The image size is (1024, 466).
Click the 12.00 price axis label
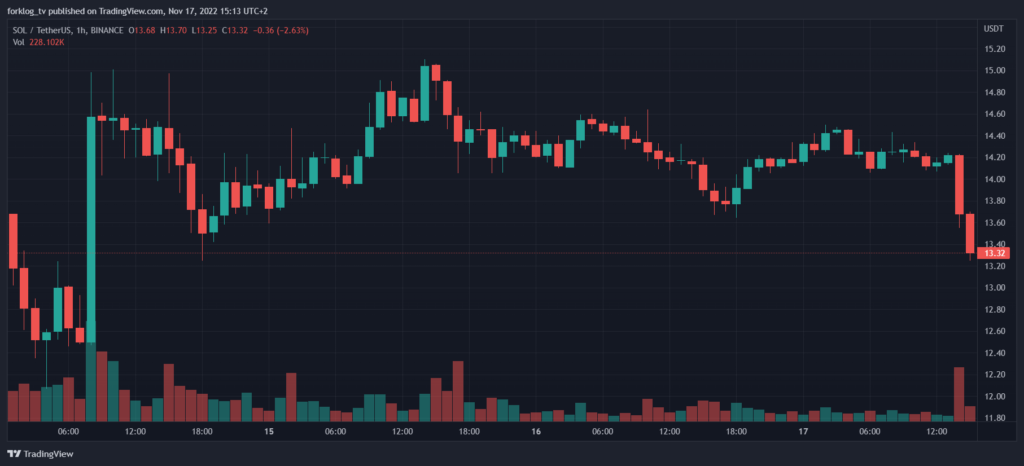pyautogui.click(x=995, y=397)
